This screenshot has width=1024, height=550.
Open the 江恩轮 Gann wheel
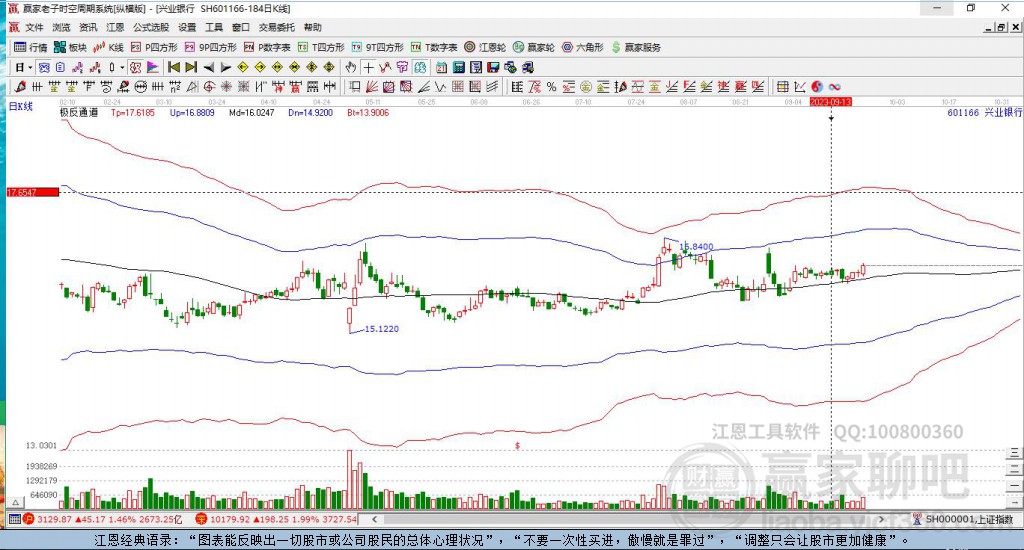pyautogui.click(x=485, y=47)
